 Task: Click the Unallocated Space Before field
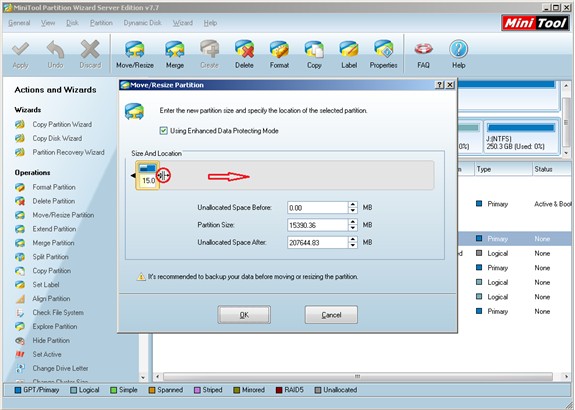point(317,208)
